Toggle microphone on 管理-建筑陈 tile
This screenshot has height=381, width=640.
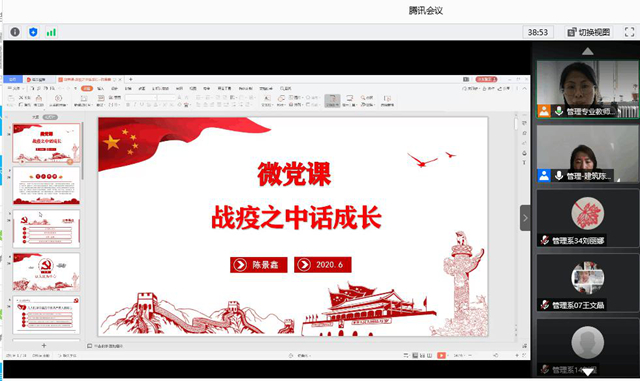(x=559, y=176)
